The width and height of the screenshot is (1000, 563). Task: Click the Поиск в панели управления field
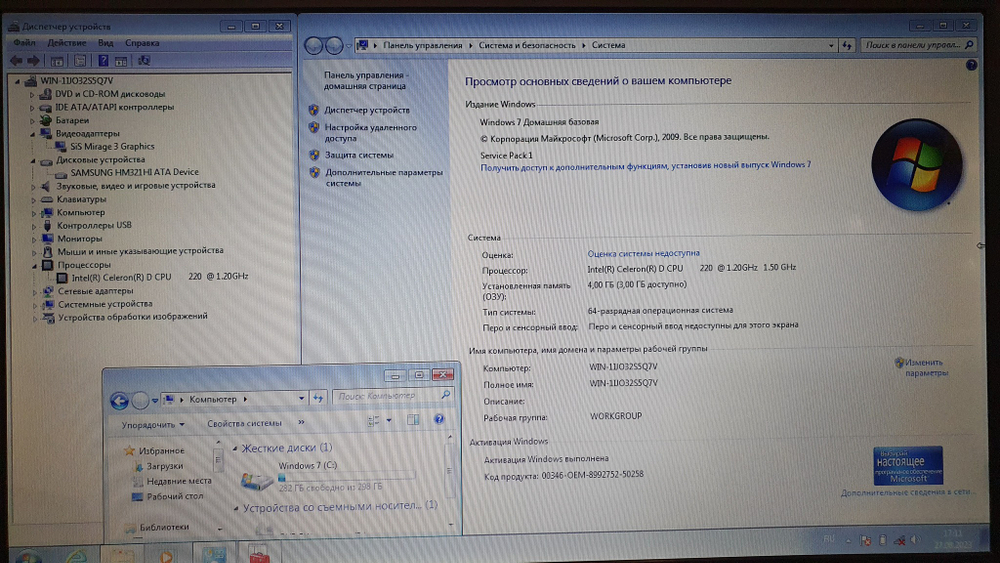[918, 45]
